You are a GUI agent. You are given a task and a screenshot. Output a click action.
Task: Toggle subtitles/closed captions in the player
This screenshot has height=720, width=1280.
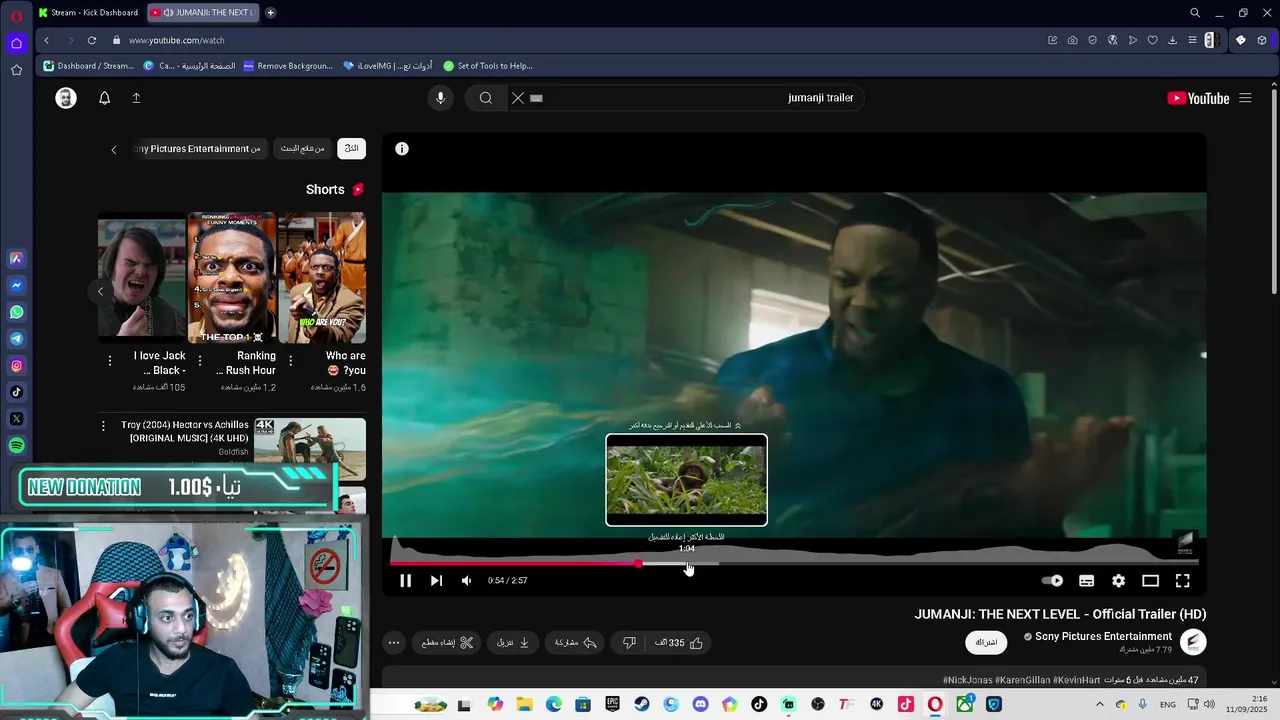(1086, 581)
